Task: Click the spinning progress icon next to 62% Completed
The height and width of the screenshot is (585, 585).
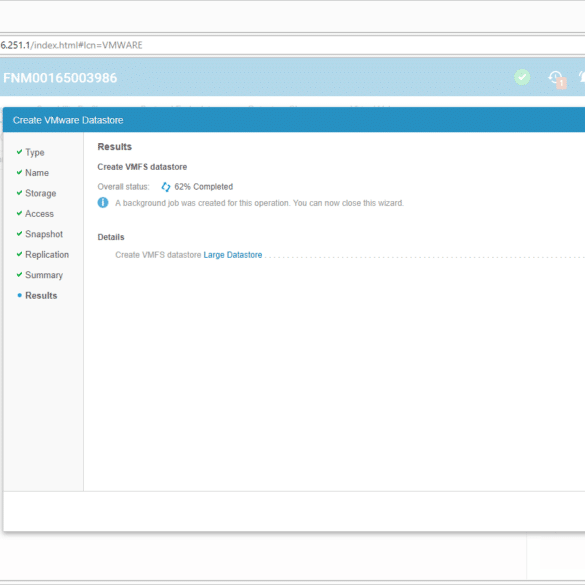Action: coord(166,187)
